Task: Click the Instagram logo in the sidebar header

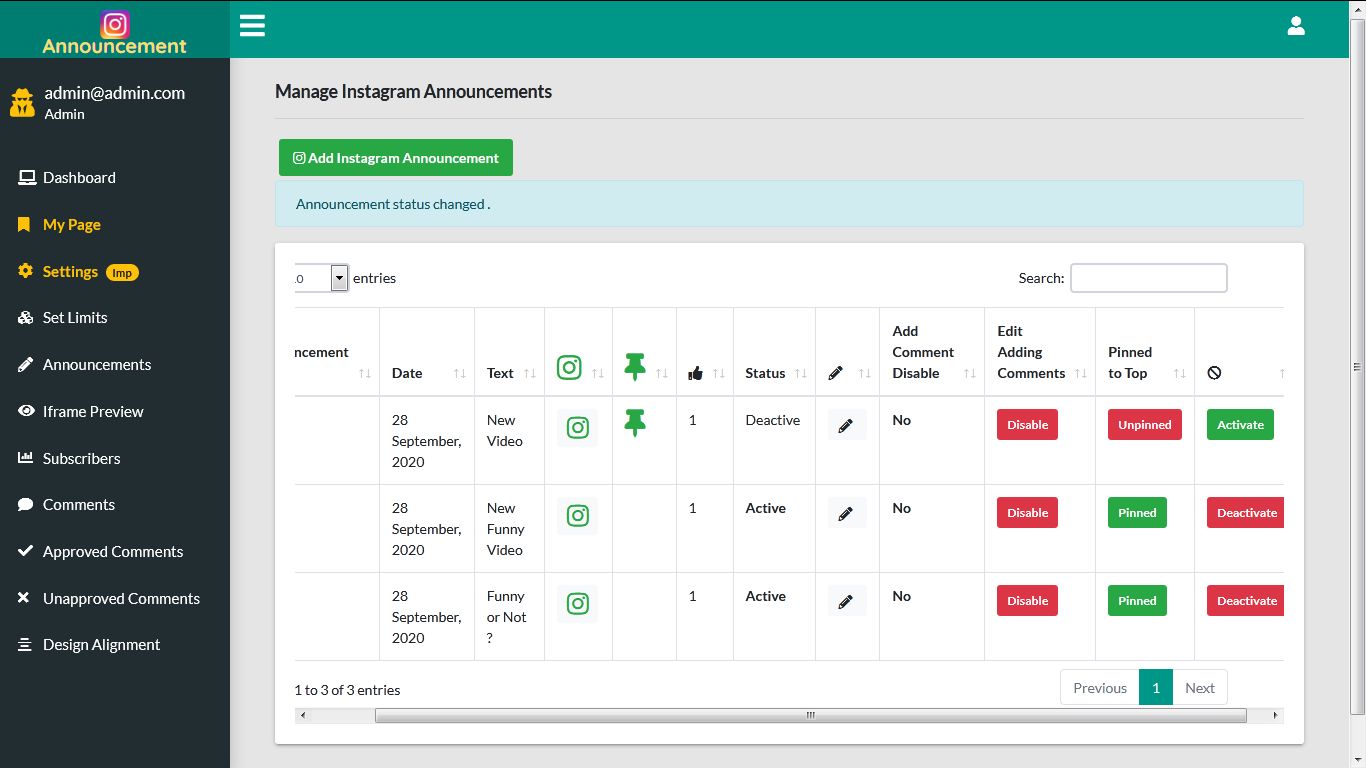Action: [115, 24]
